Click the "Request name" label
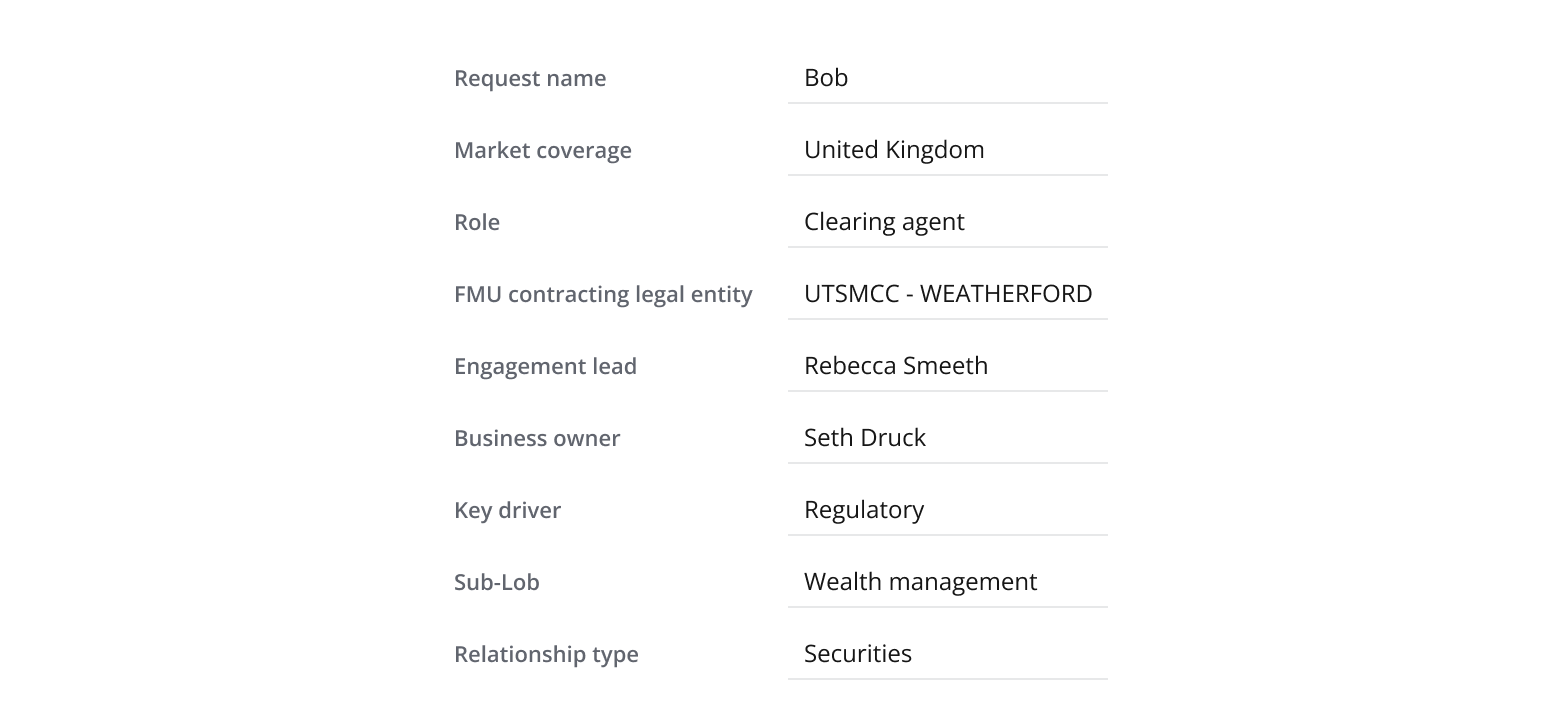 (x=530, y=79)
